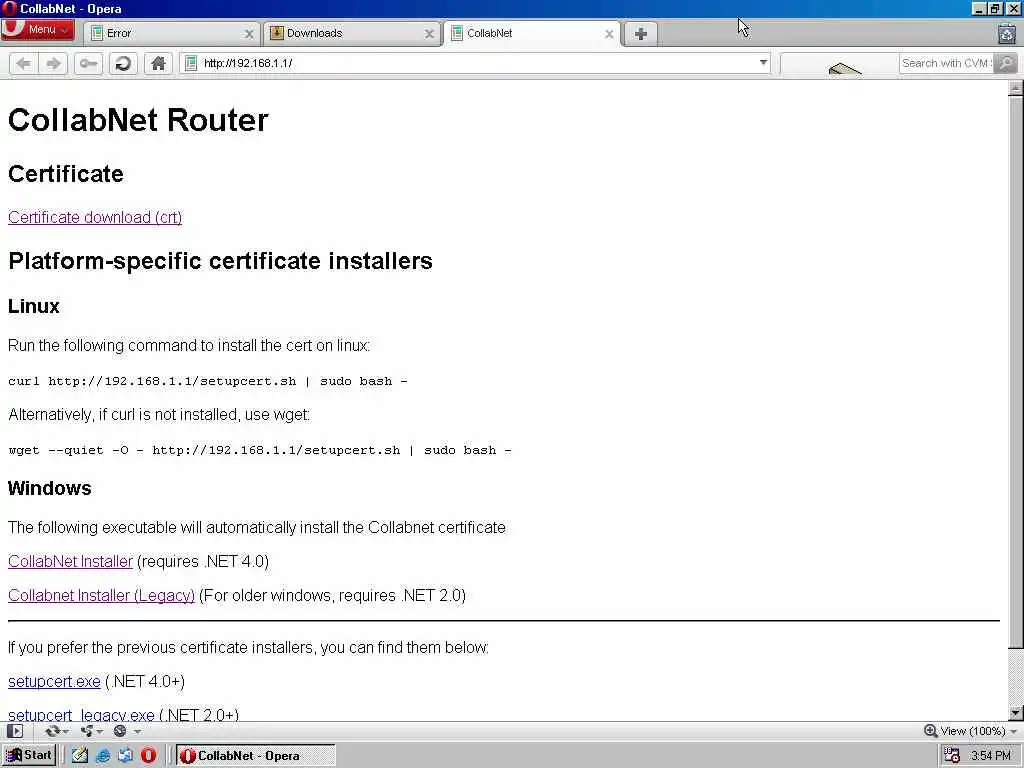Click the curl setupcert.sh command text
Screen dimensions: 1024x768
(x=208, y=381)
